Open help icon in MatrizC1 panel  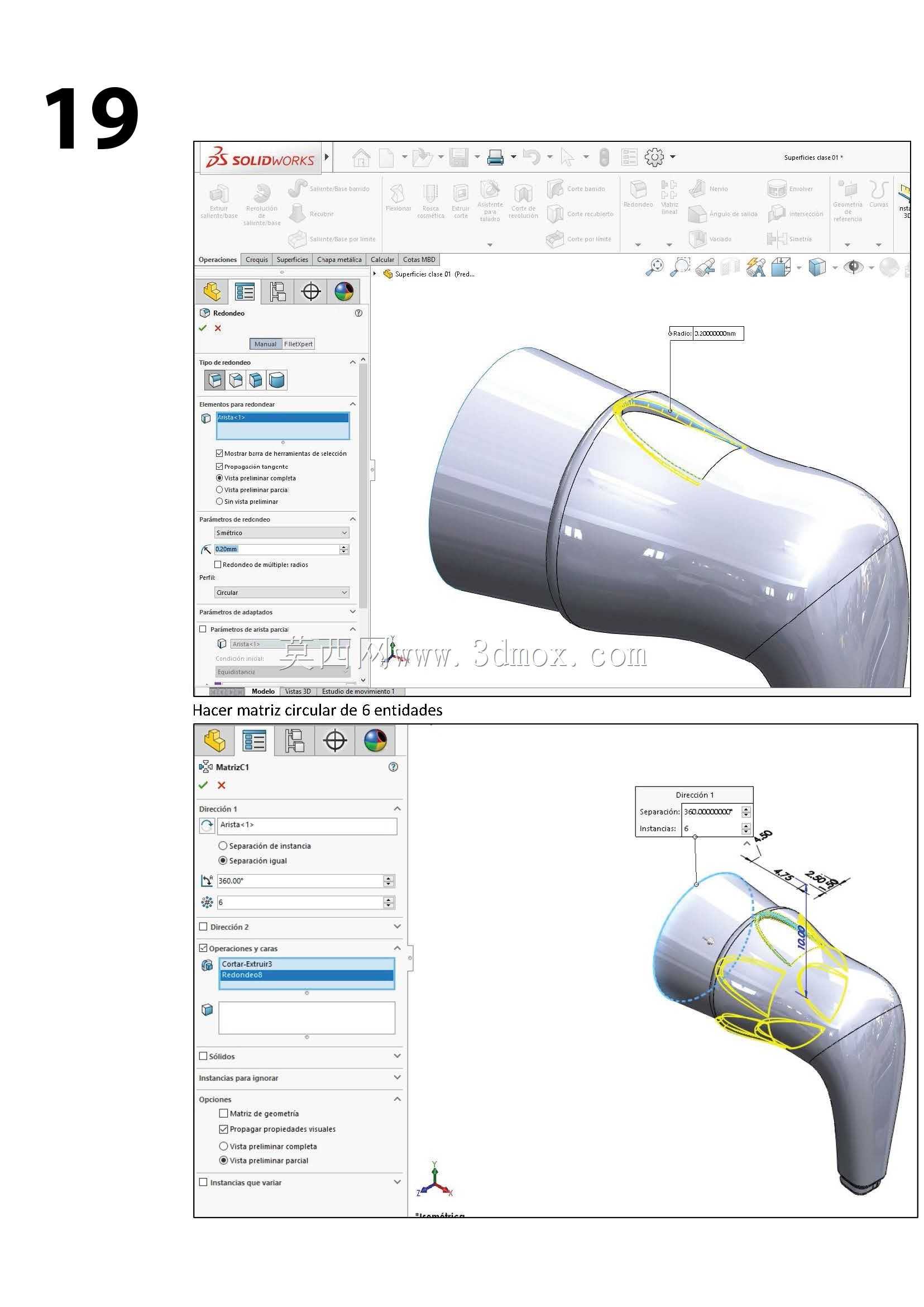[393, 767]
